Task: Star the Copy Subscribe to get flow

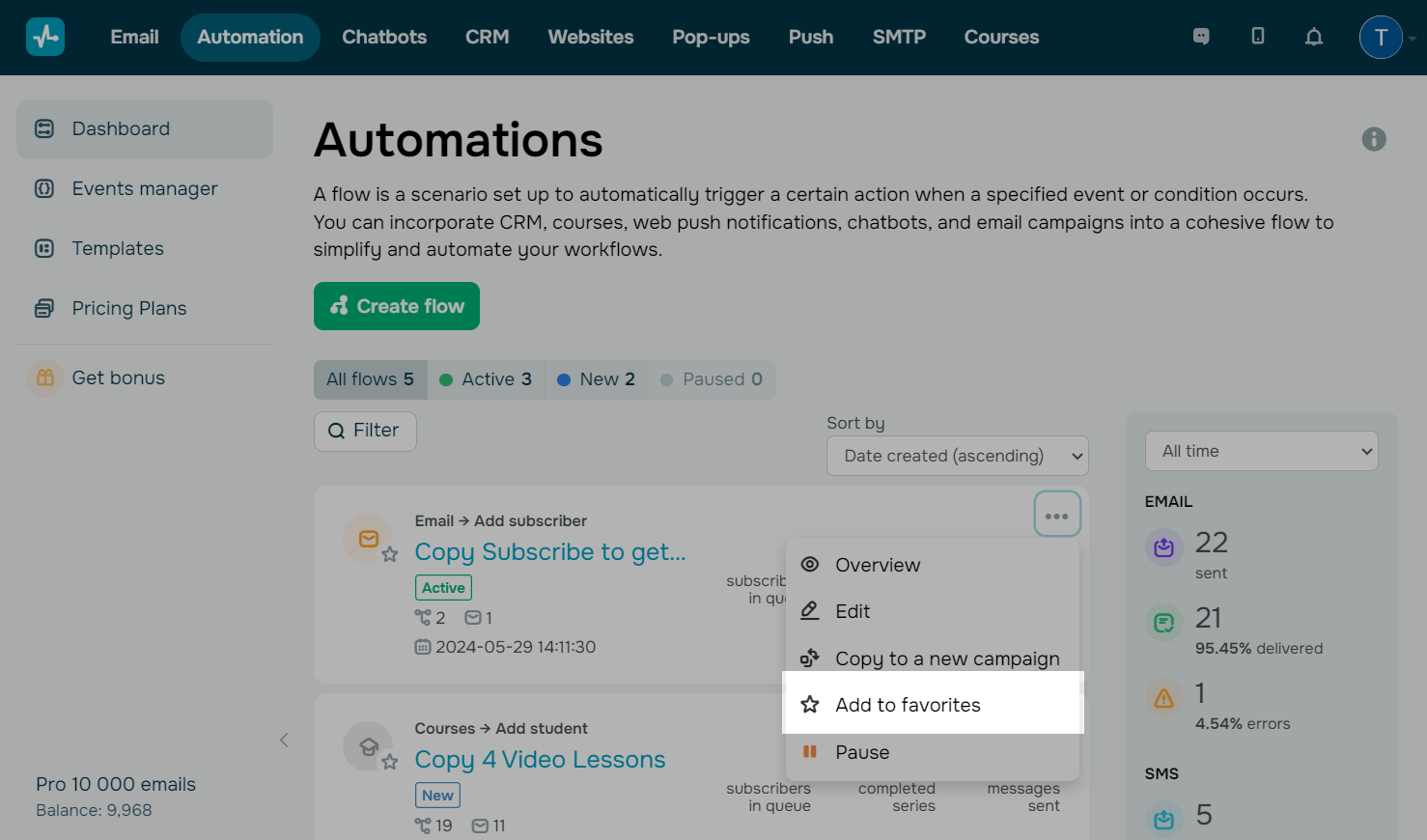Action: [x=390, y=554]
